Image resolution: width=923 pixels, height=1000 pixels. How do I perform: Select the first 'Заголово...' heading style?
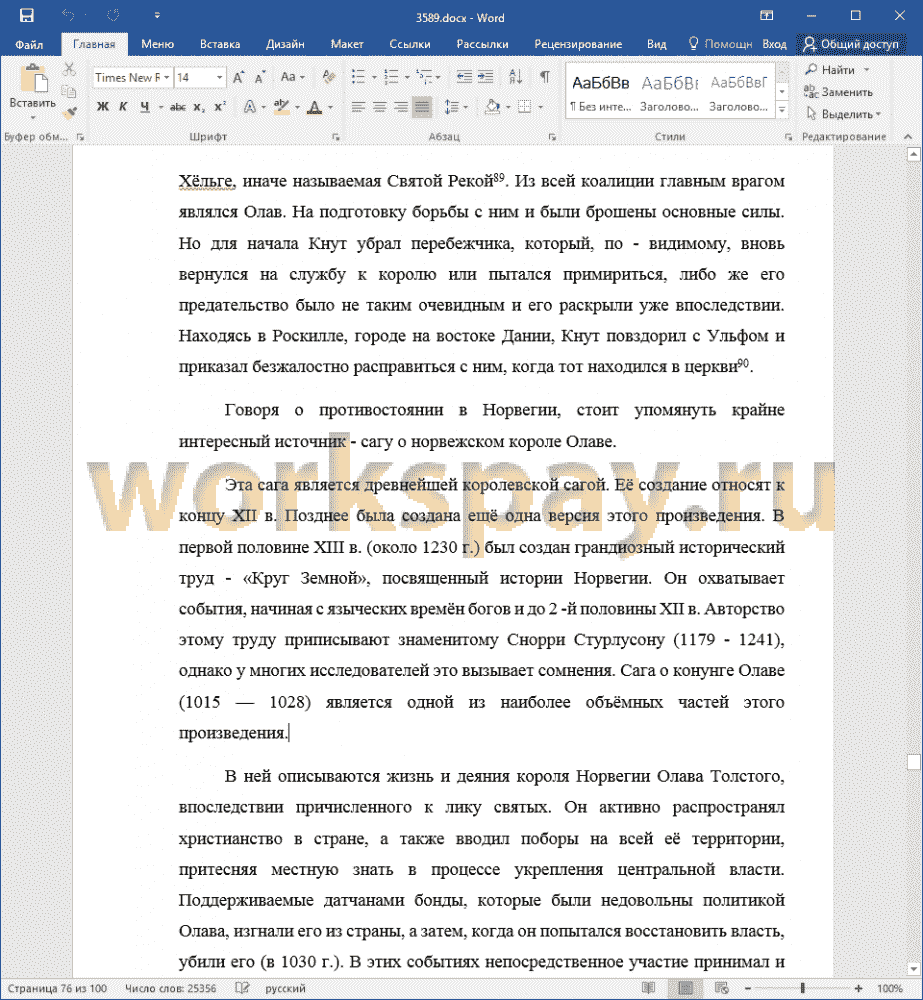tap(670, 91)
